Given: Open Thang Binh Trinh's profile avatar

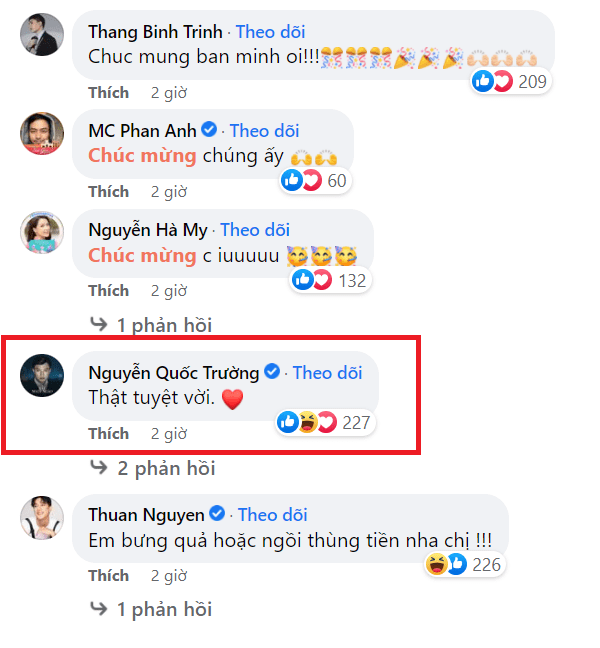Looking at the screenshot, I should (x=42, y=34).
